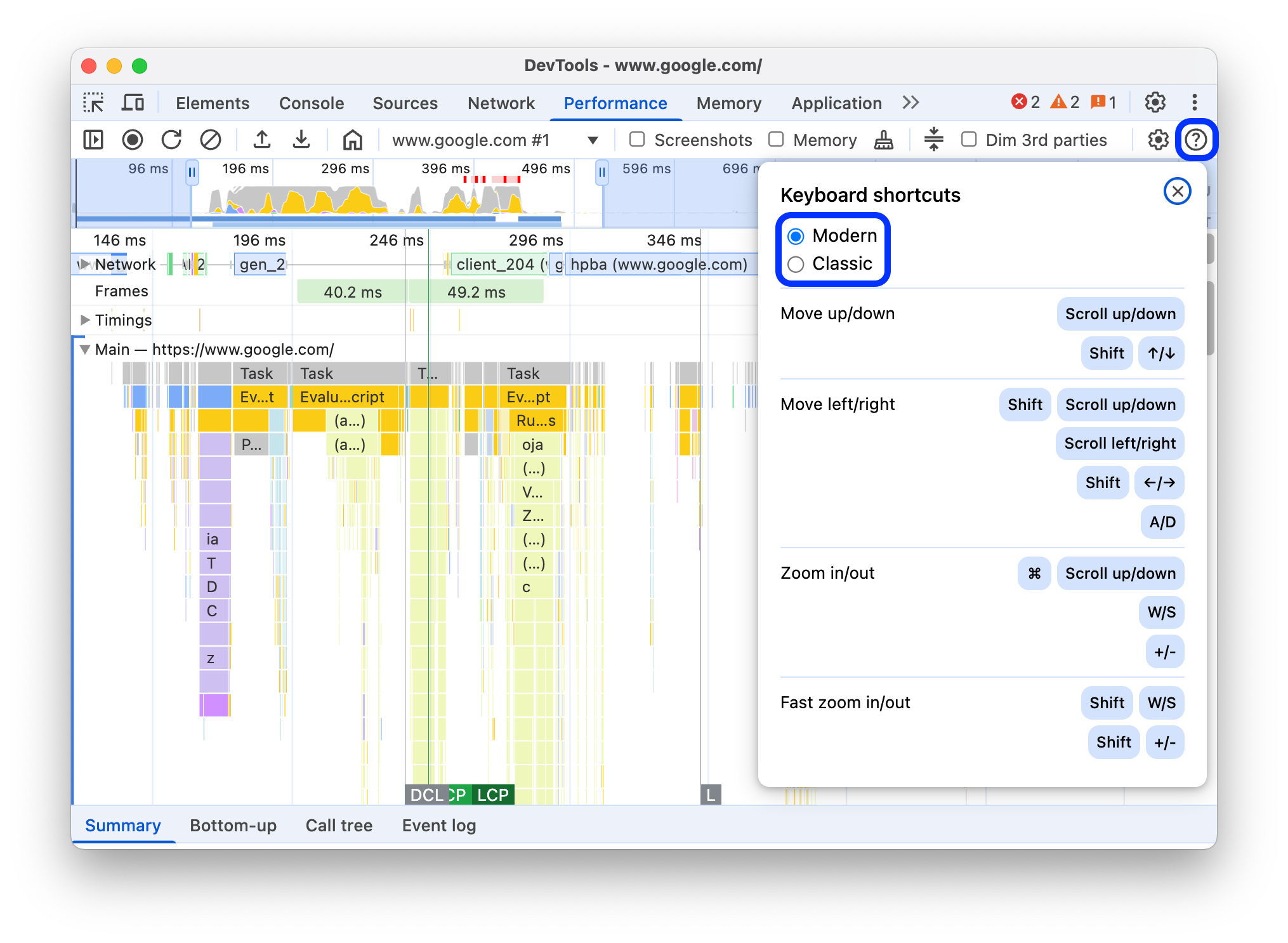Screen dimensions: 1288x943
Task: Close the keyboard shortcuts panel
Action: [1178, 191]
